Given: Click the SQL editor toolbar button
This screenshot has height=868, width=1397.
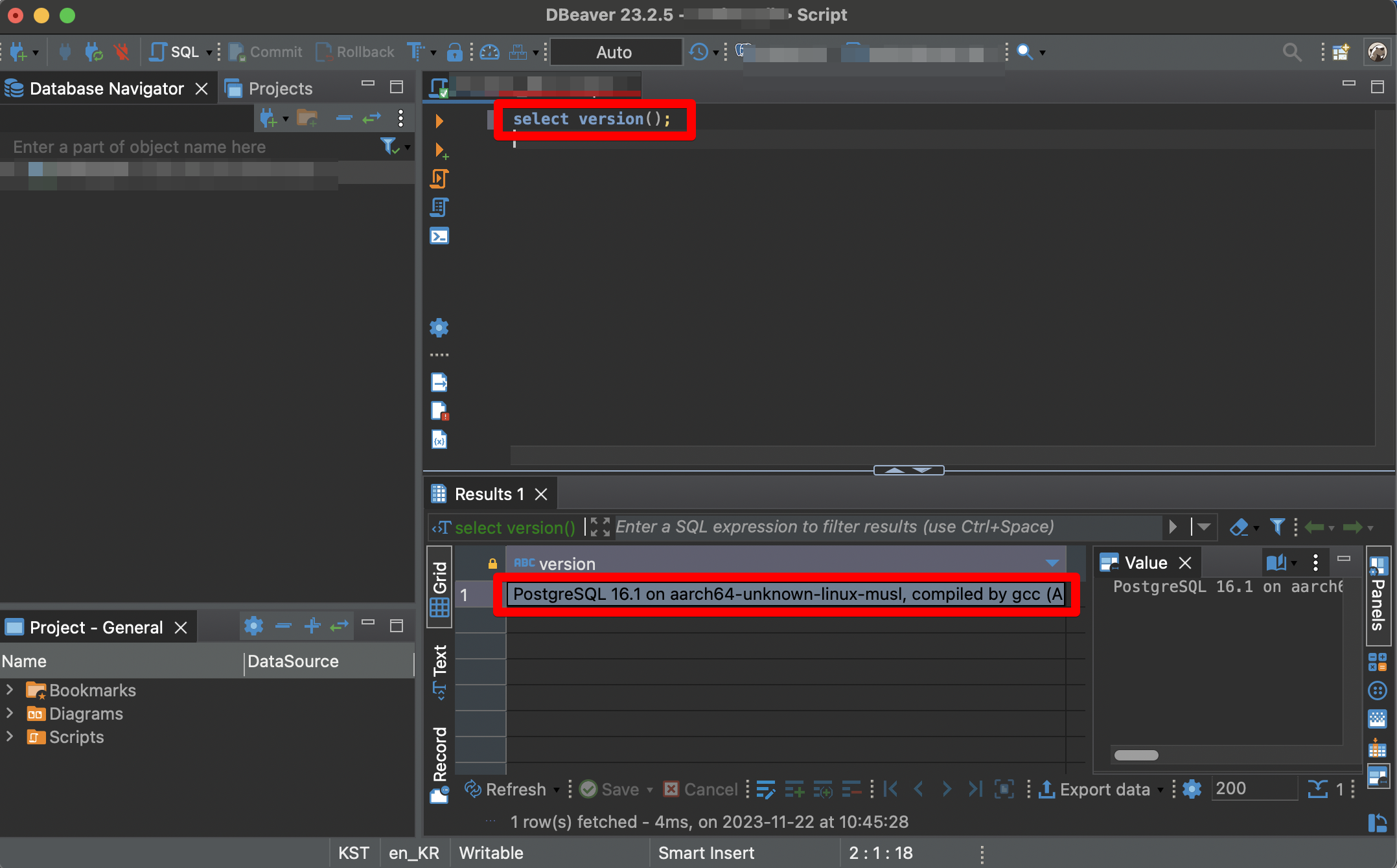Looking at the screenshot, I should (175, 52).
